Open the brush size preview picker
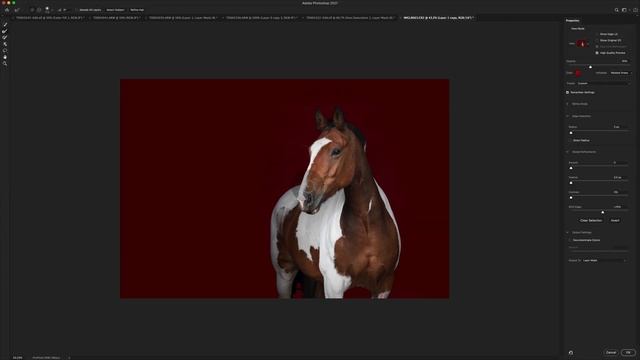 47,10
